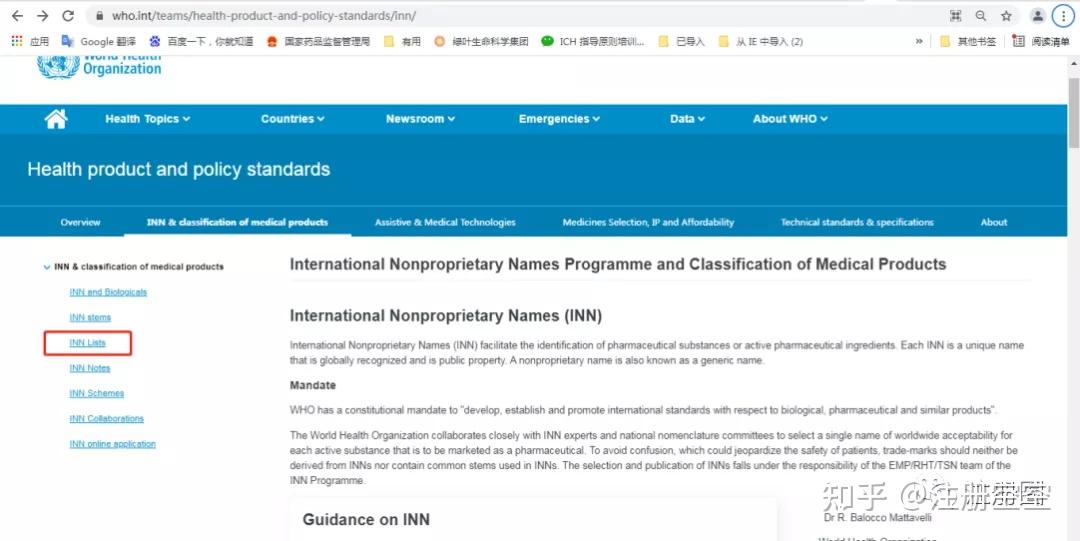The height and width of the screenshot is (541, 1080).
Task: Bookmark this page with star icon
Action: pos(1006,16)
